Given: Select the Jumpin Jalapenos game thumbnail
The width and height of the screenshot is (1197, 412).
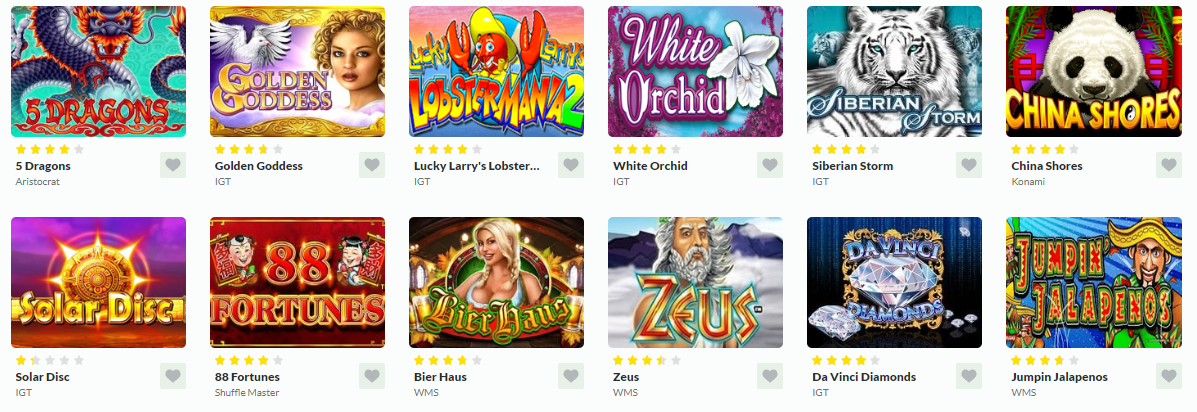Looking at the screenshot, I should tap(1094, 282).
